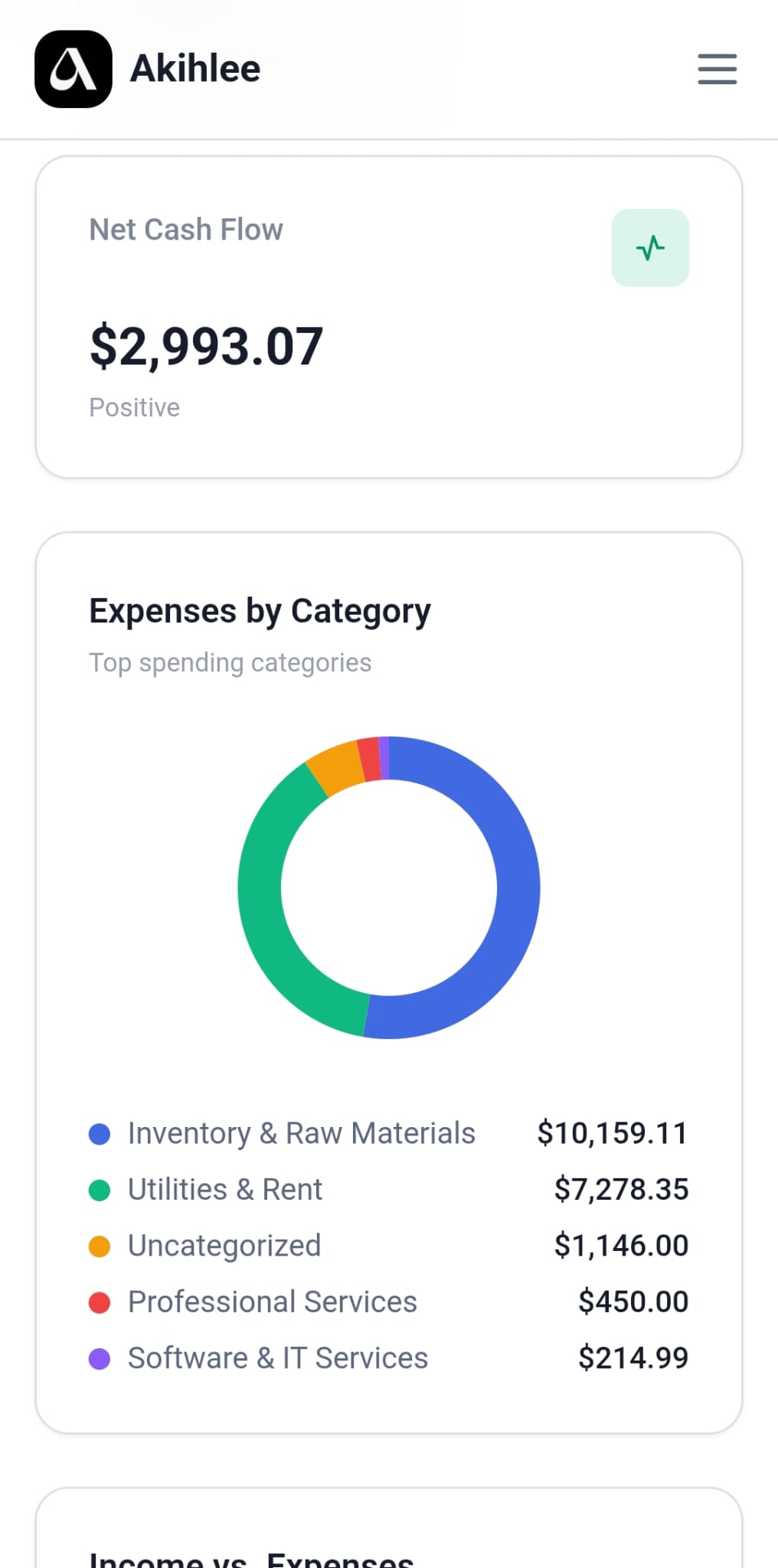Open the hamburger menu
This screenshot has width=778, height=1568.
(717, 69)
